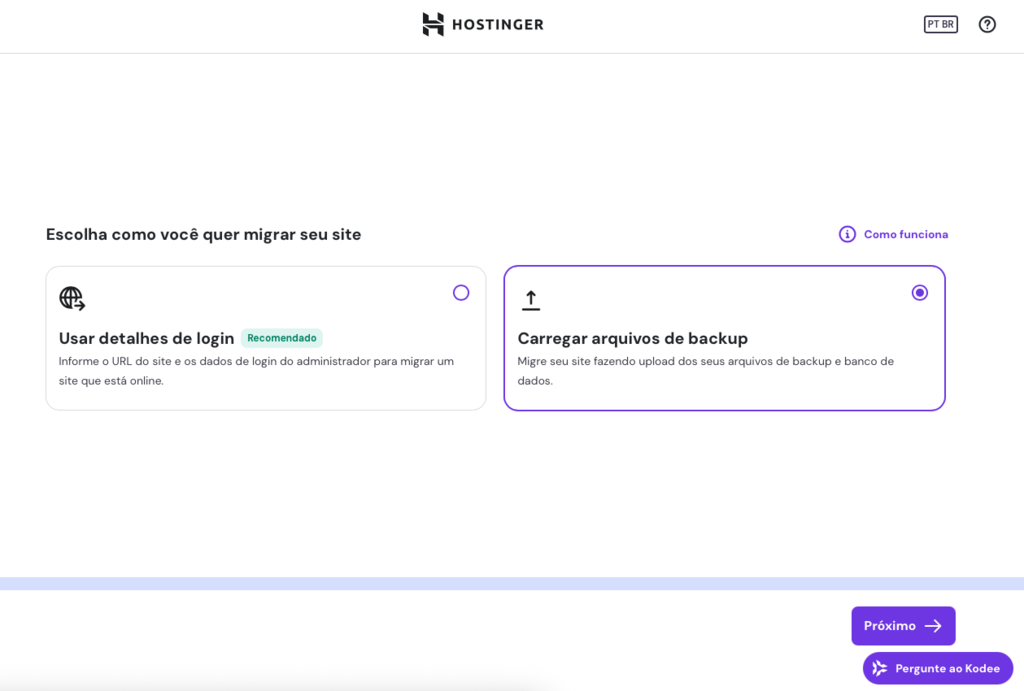This screenshot has width=1024, height=691.
Task: Select the Carregar arquivos de backup card
Action: click(724, 338)
